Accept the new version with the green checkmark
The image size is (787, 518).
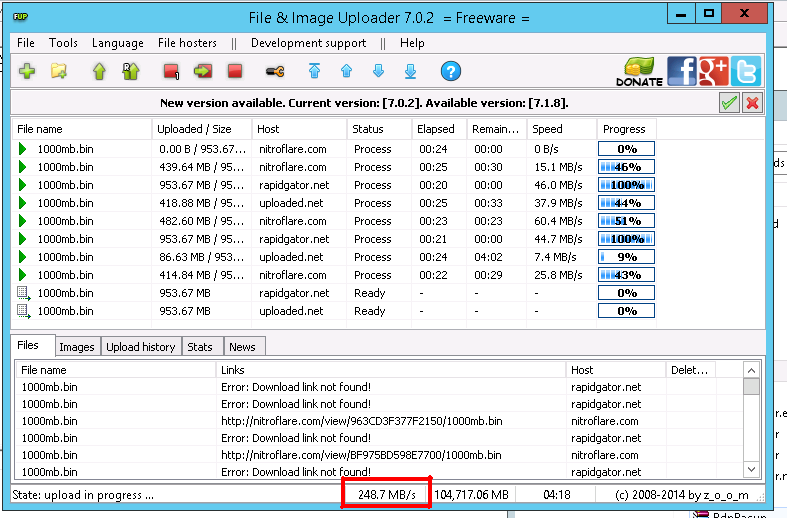pyautogui.click(x=729, y=103)
